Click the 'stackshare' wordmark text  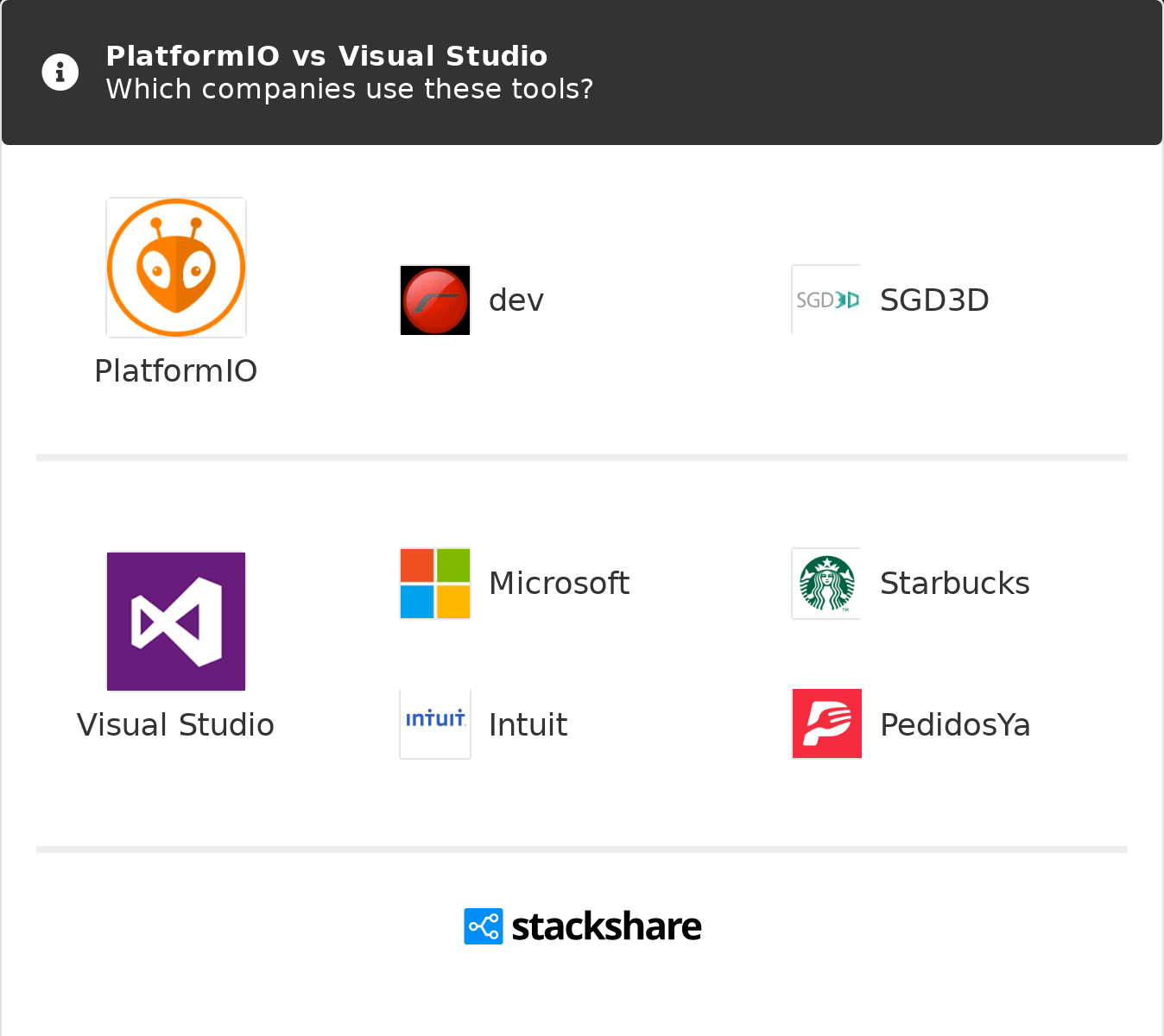click(606, 926)
